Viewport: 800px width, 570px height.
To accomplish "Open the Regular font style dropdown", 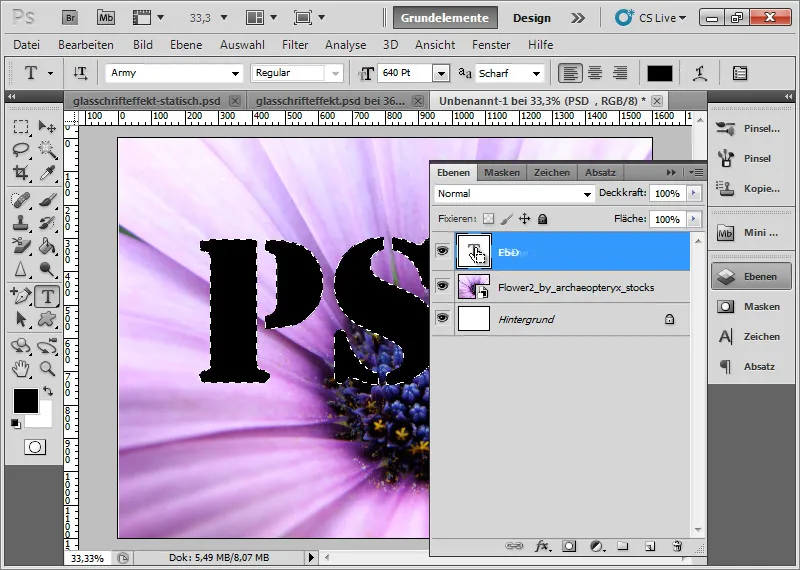I will click(x=335, y=73).
